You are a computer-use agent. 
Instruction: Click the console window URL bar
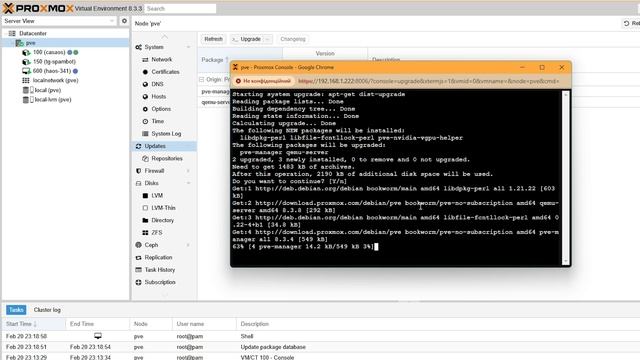[x=428, y=81]
